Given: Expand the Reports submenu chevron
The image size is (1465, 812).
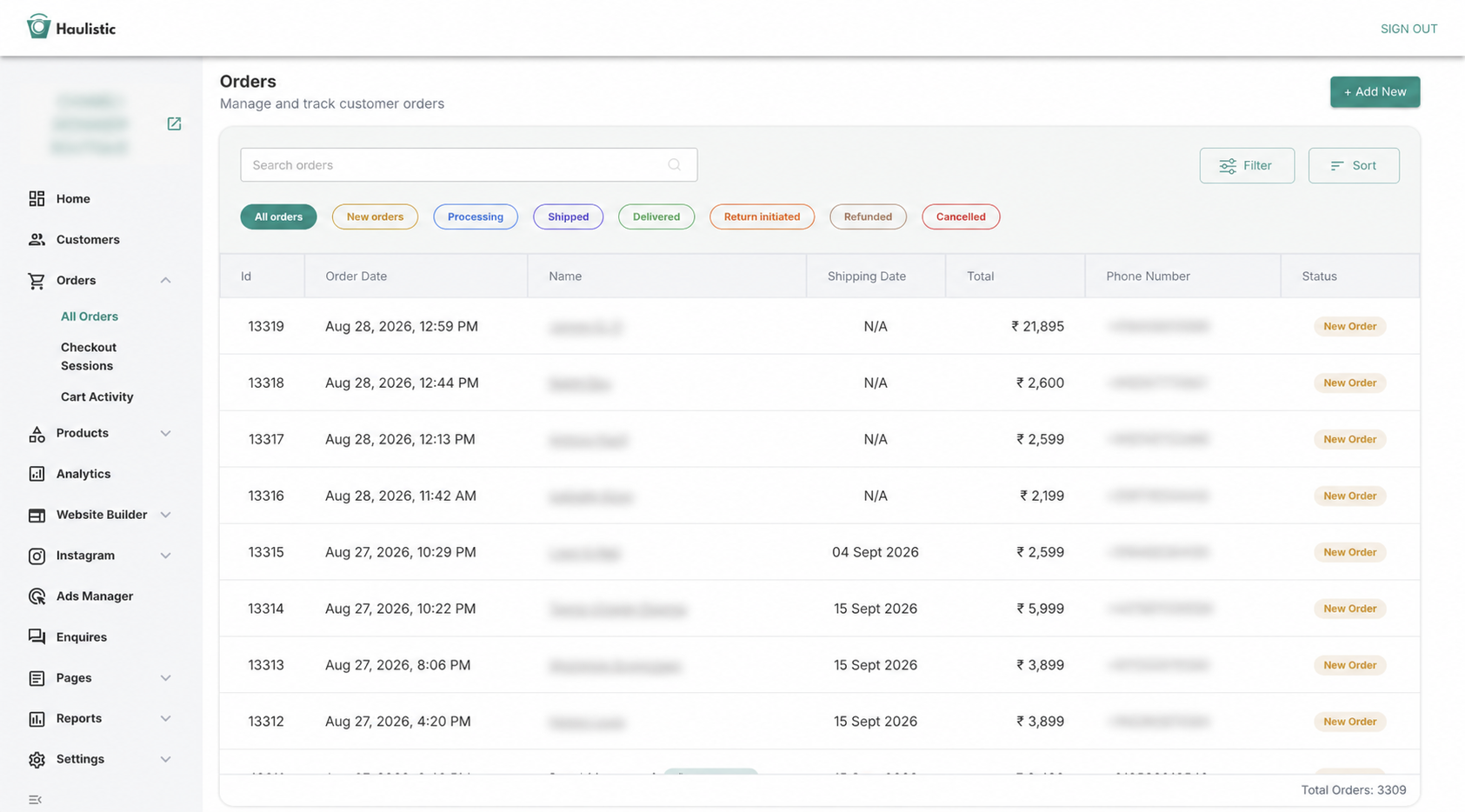Looking at the screenshot, I should click(x=165, y=718).
